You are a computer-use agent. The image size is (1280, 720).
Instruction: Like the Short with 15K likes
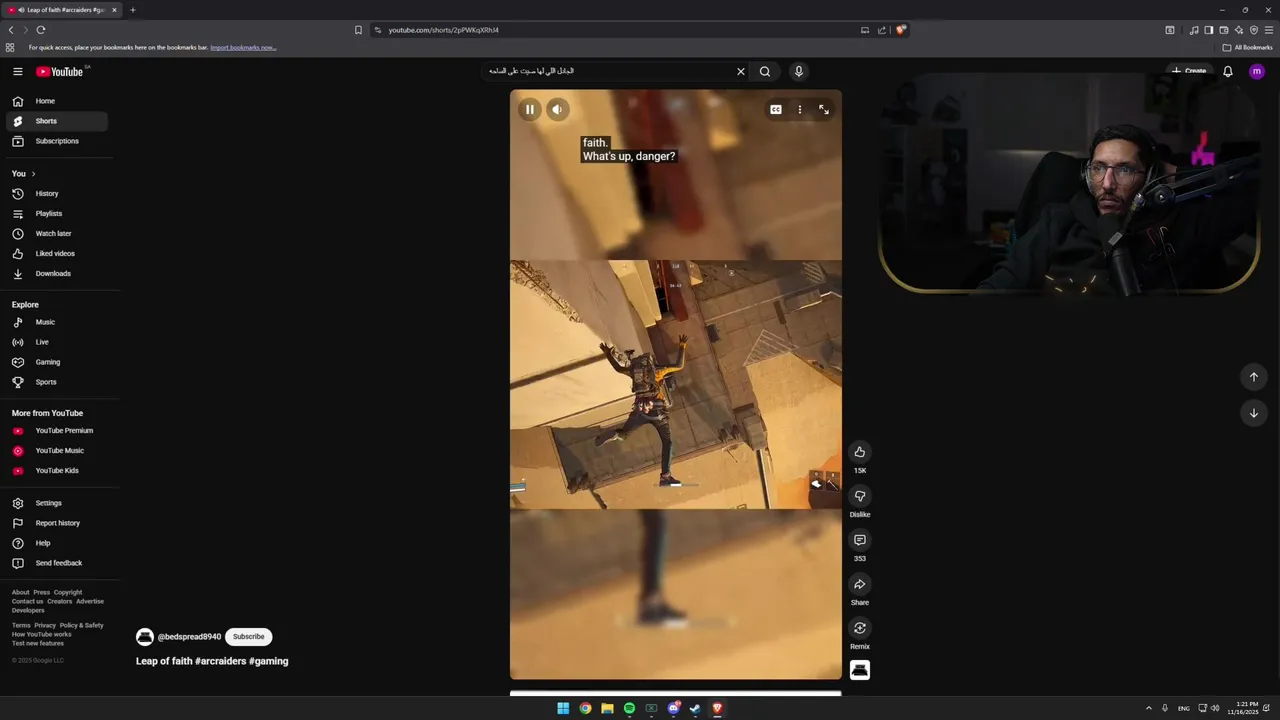(860, 452)
